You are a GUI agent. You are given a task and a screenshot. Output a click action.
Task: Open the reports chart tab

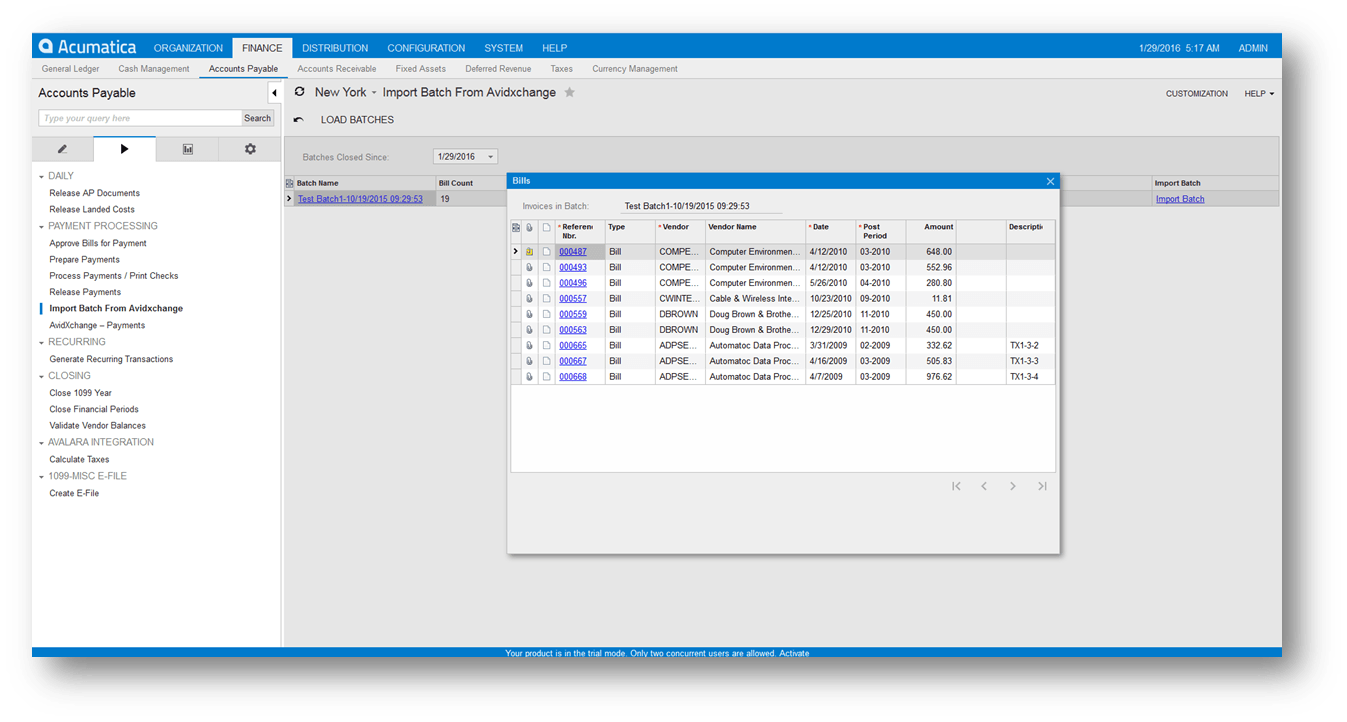click(187, 149)
